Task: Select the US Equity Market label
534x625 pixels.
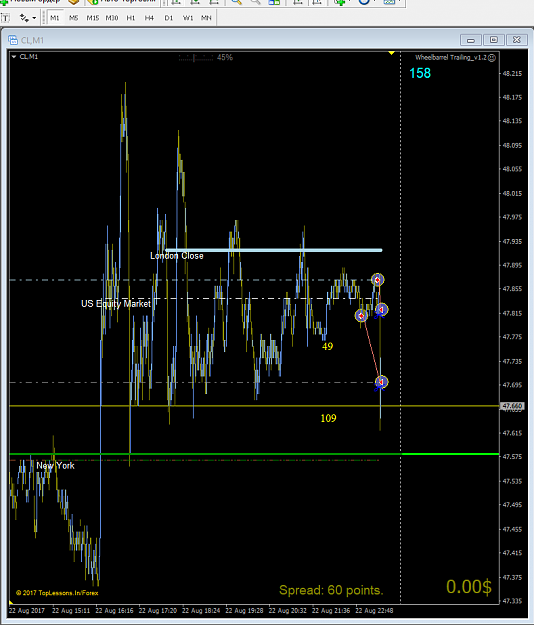Action: point(116,304)
